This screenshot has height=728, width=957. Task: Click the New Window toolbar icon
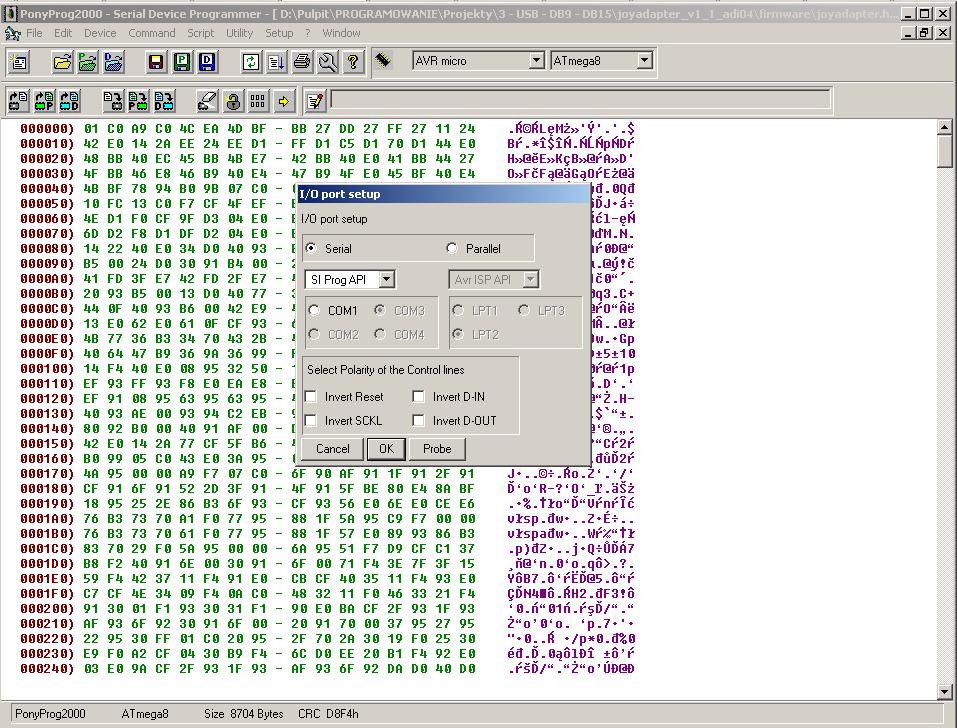pos(19,62)
